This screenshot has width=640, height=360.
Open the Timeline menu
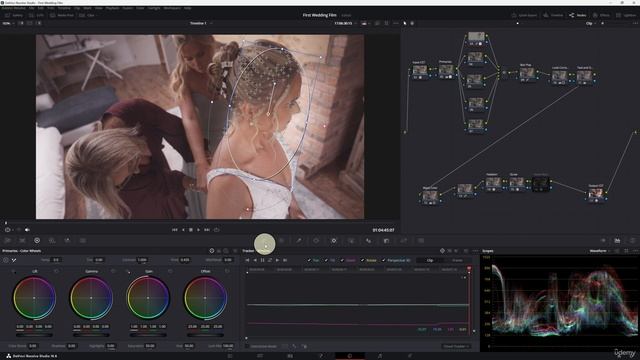tap(64, 8)
